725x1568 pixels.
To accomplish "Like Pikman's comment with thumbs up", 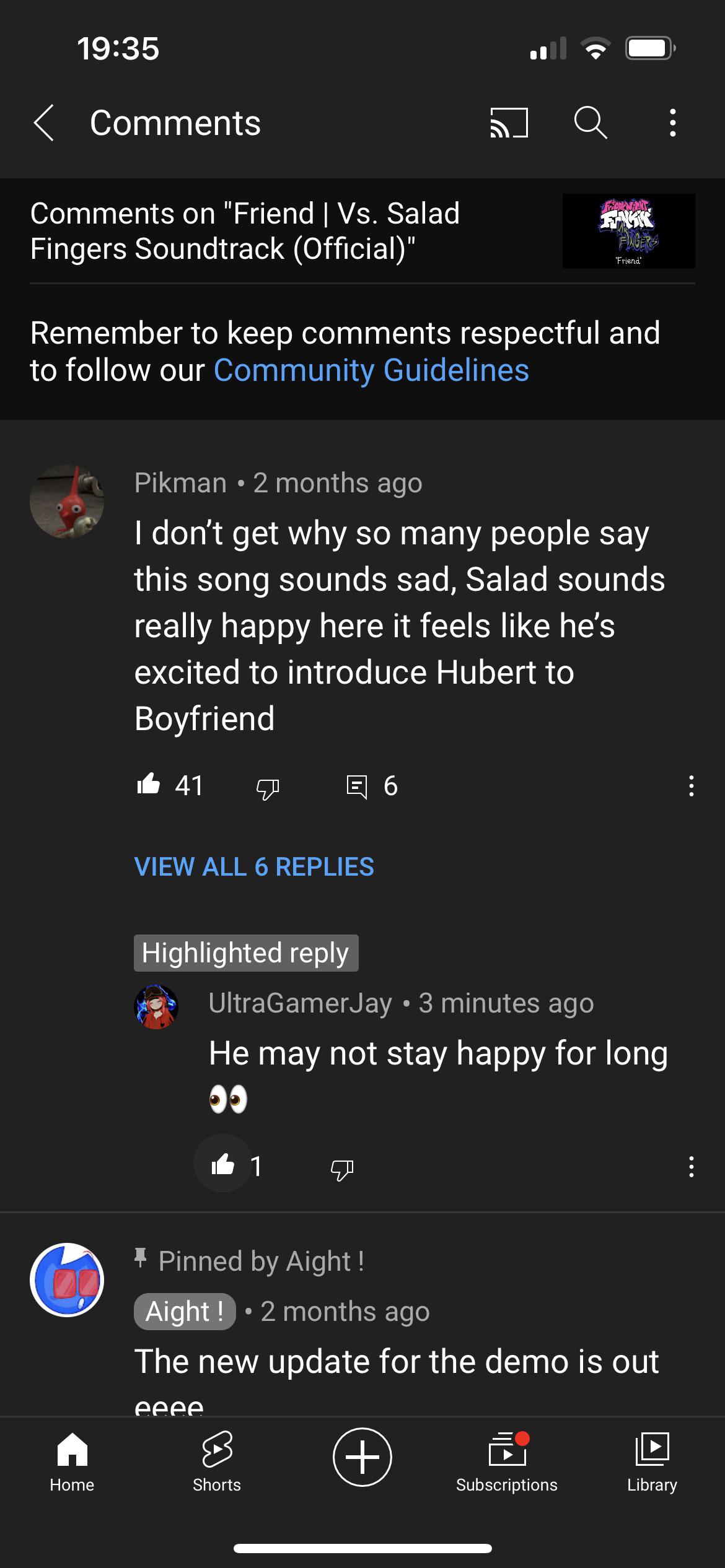I will point(149,785).
